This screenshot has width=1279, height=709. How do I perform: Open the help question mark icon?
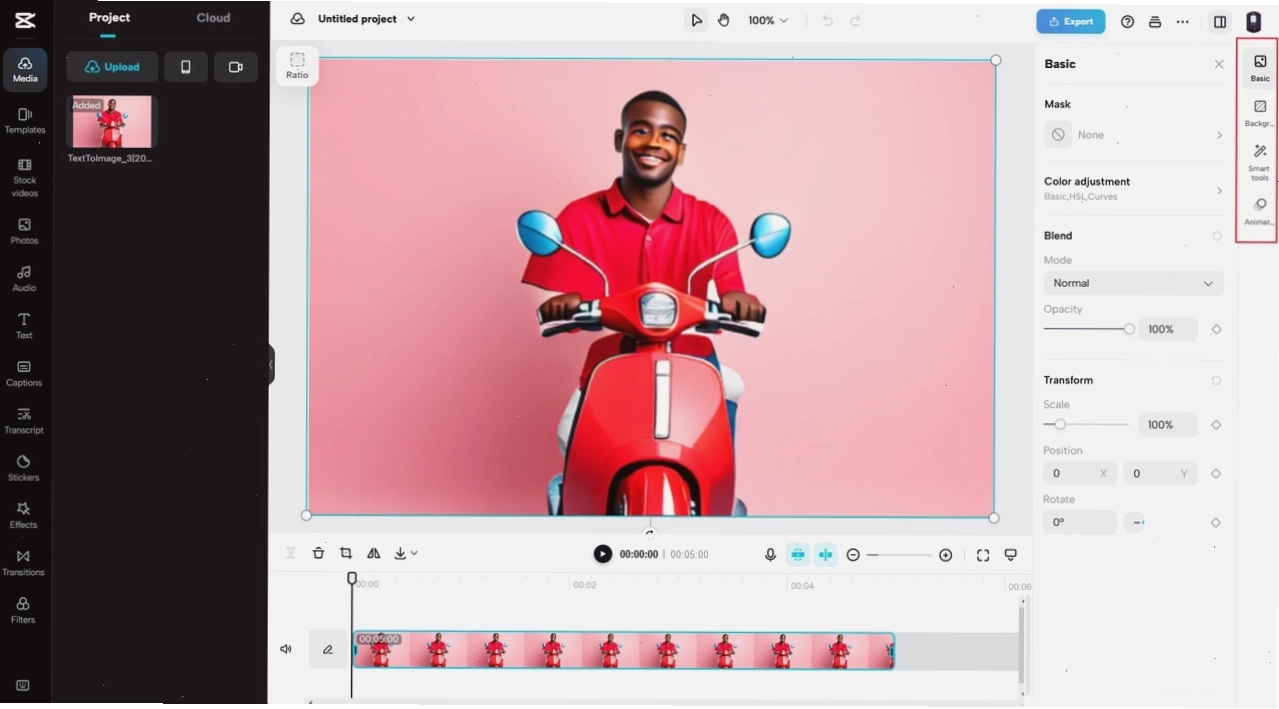[1127, 21]
